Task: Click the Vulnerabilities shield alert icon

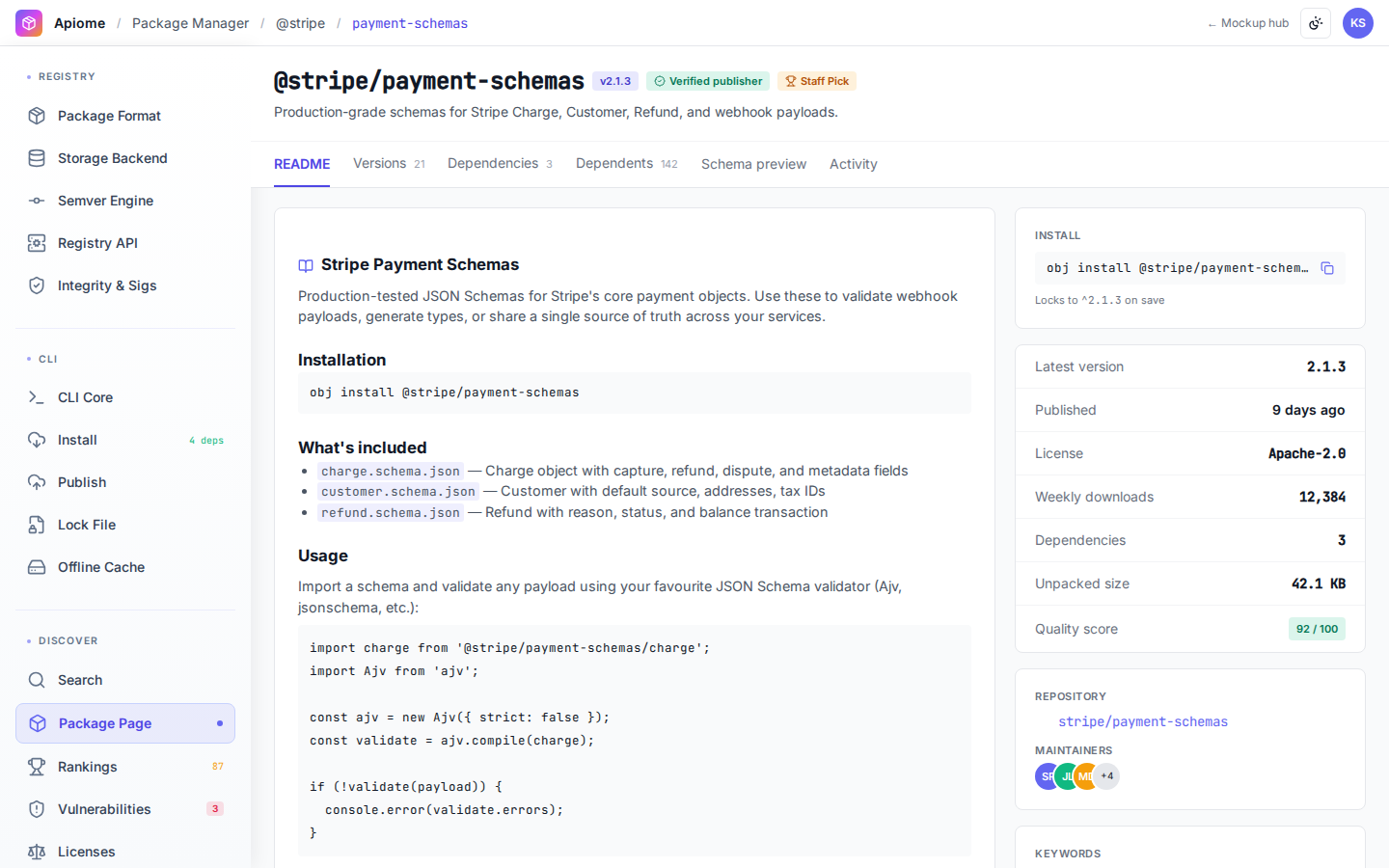Action: click(37, 809)
